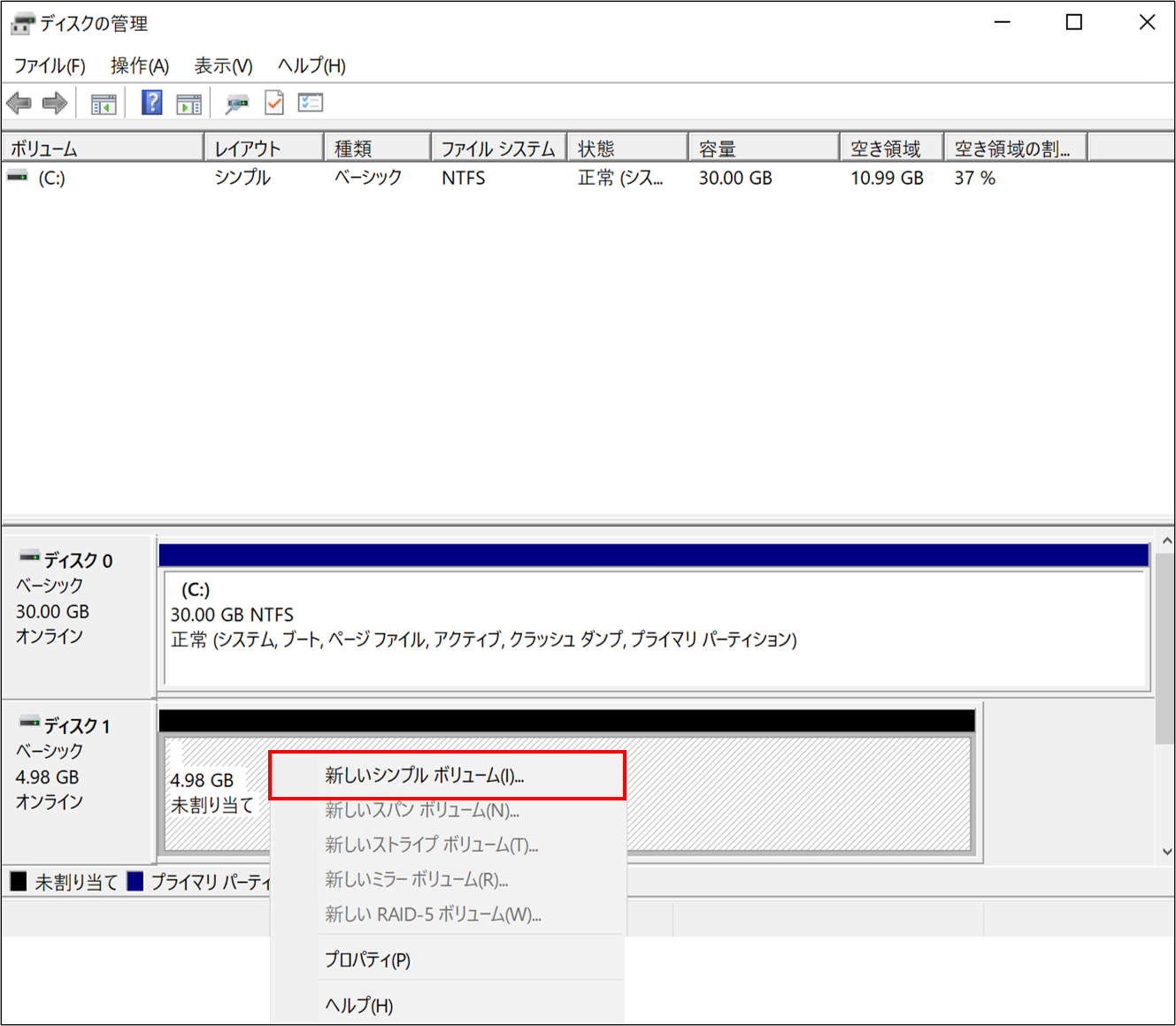The image size is (1176, 1026).
Task: Sort by the ボリューム column header
Action: tap(102, 149)
